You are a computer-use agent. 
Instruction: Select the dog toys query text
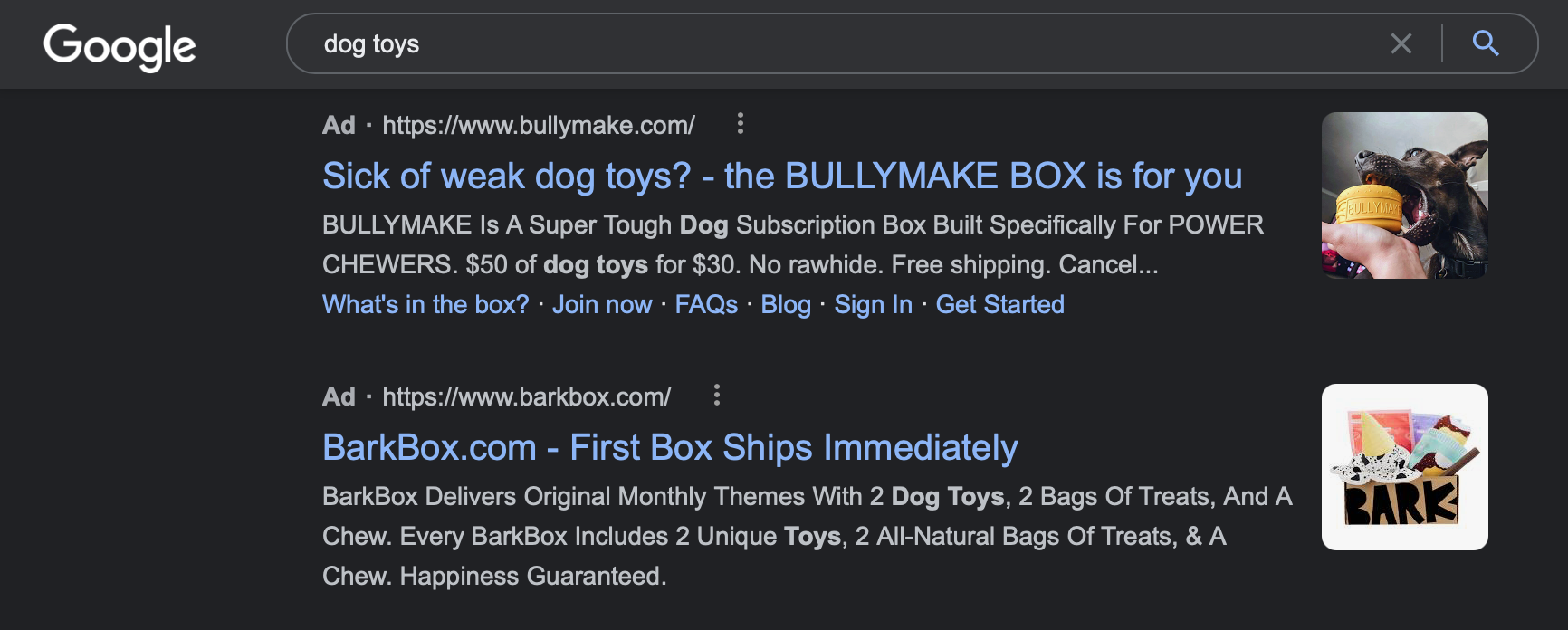click(x=371, y=43)
